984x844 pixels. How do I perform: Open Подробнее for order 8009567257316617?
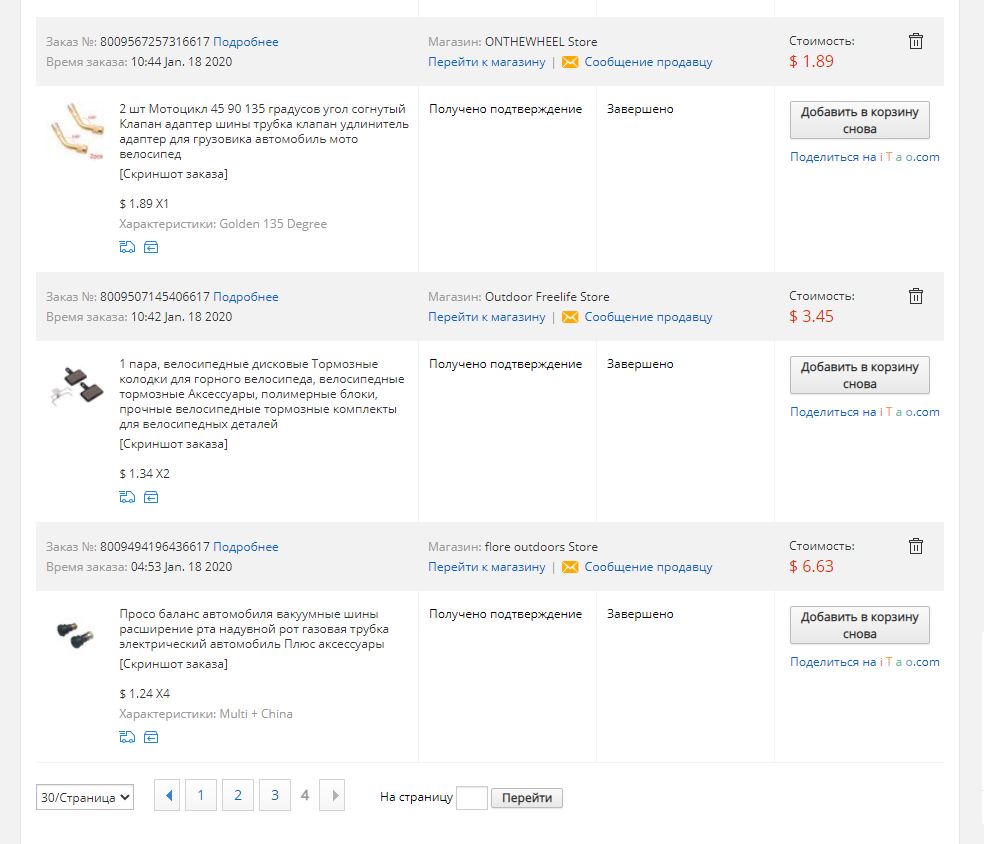[x=246, y=42]
